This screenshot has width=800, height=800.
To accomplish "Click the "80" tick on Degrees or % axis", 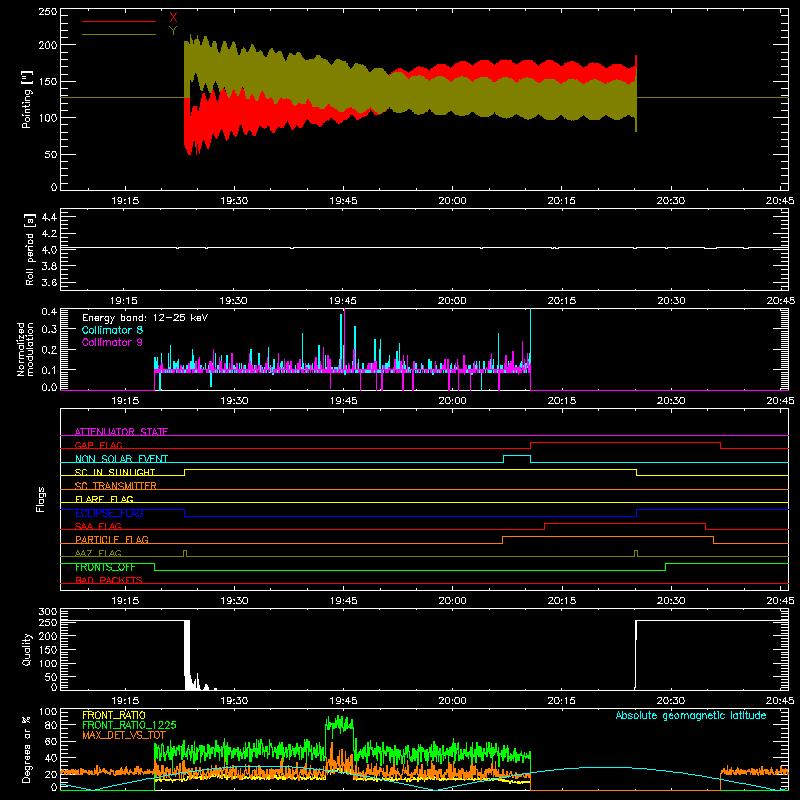I will coord(51,725).
